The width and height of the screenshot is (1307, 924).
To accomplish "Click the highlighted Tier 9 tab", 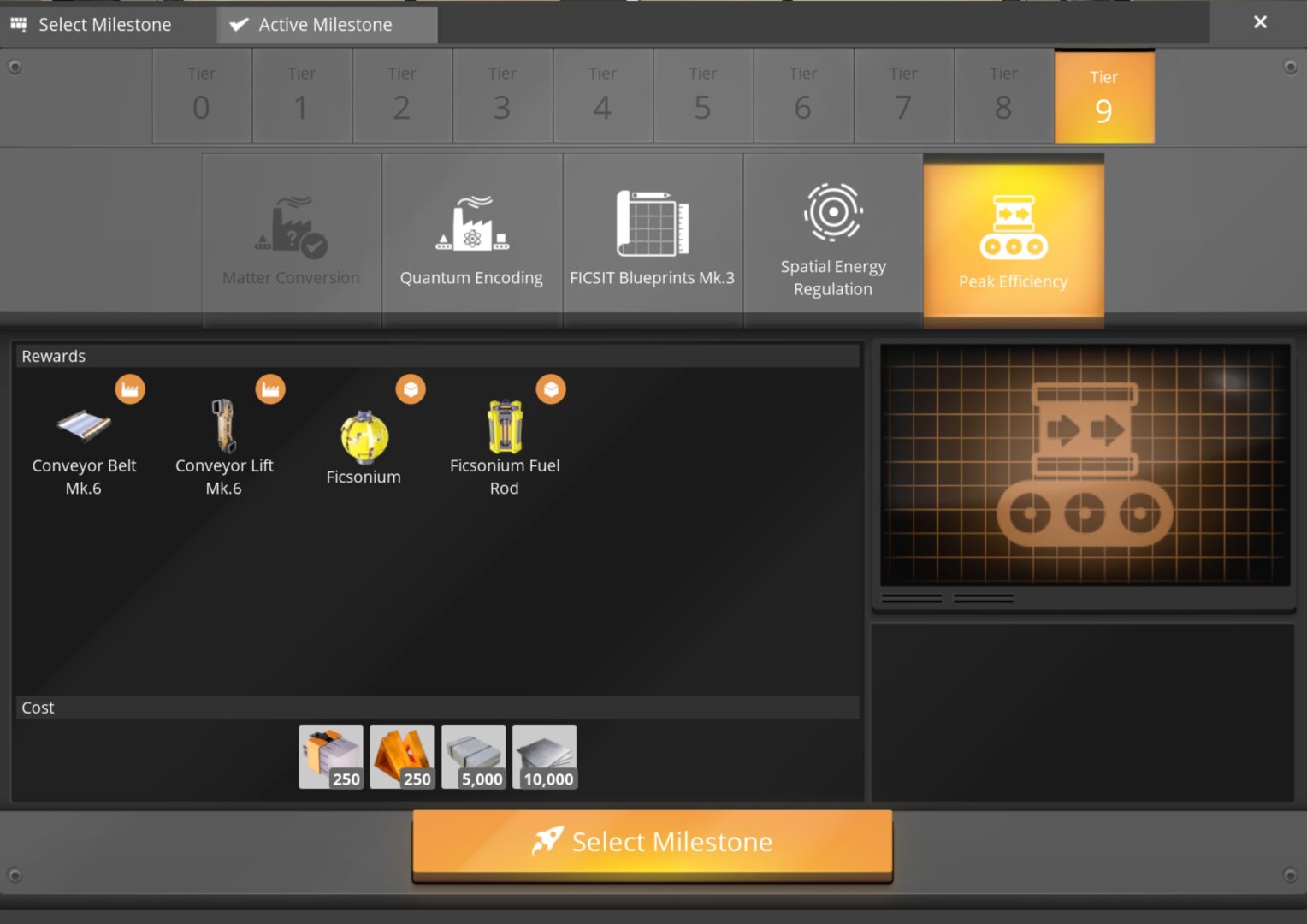I will pyautogui.click(x=1103, y=97).
